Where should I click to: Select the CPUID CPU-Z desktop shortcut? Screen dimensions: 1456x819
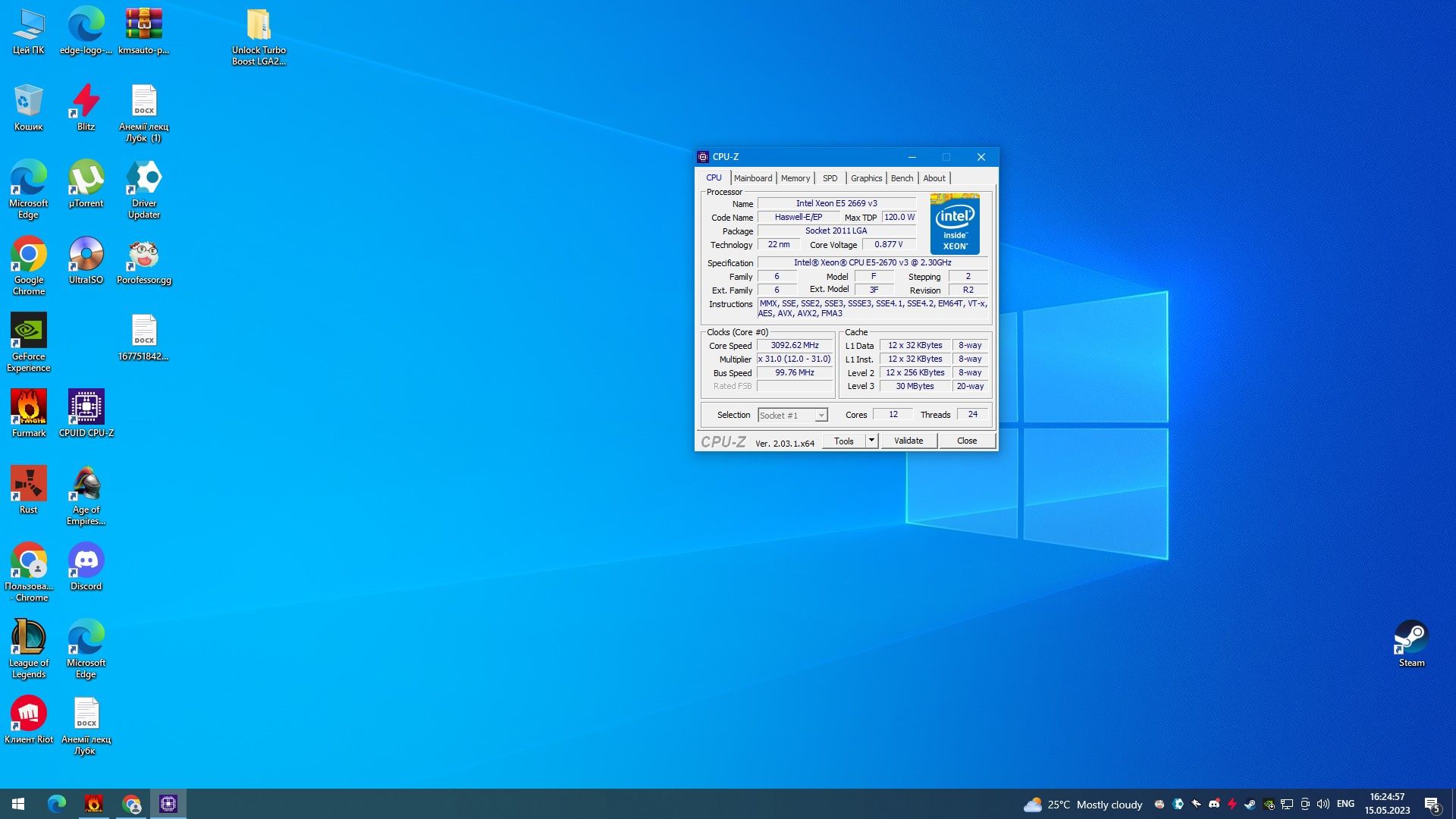click(x=86, y=414)
